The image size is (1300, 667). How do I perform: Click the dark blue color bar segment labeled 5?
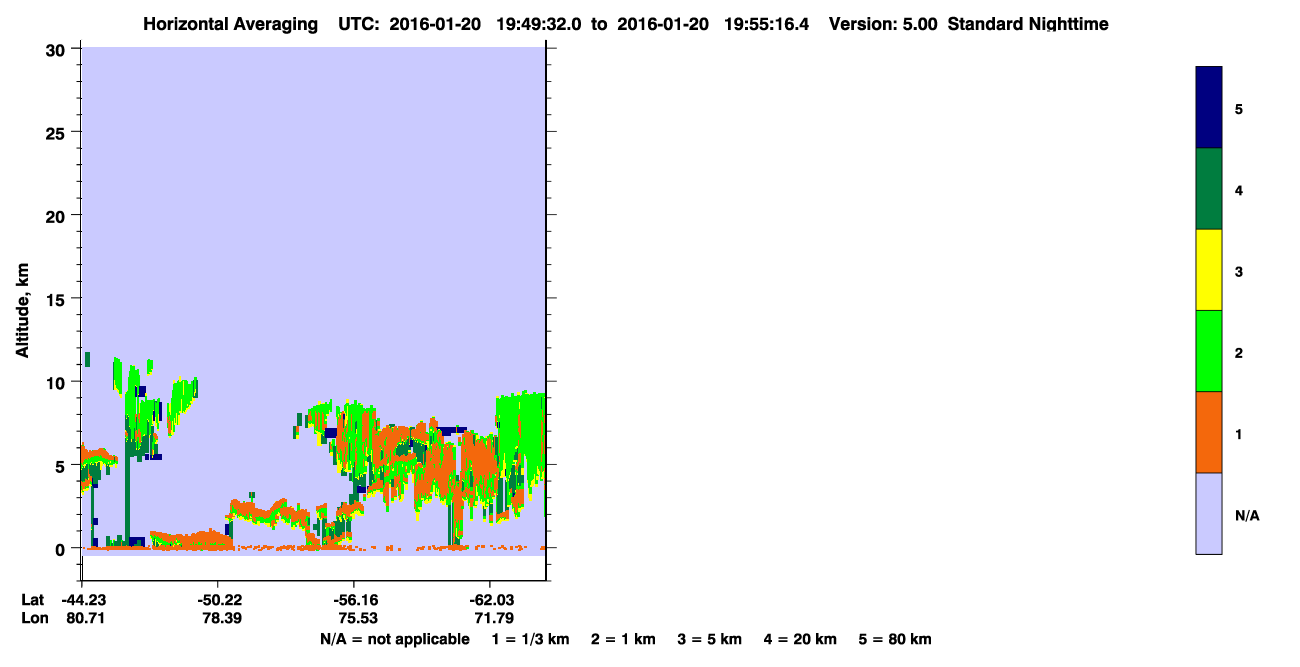coord(1209,108)
